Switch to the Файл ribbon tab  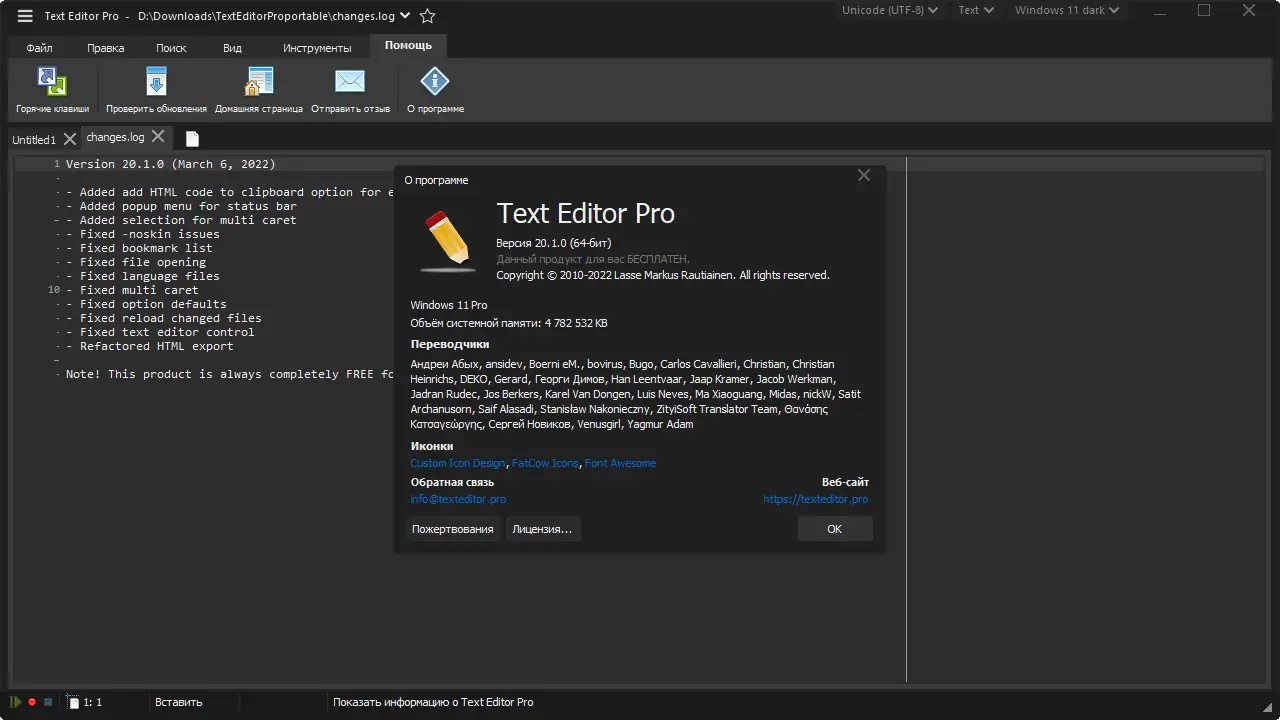[x=40, y=48]
